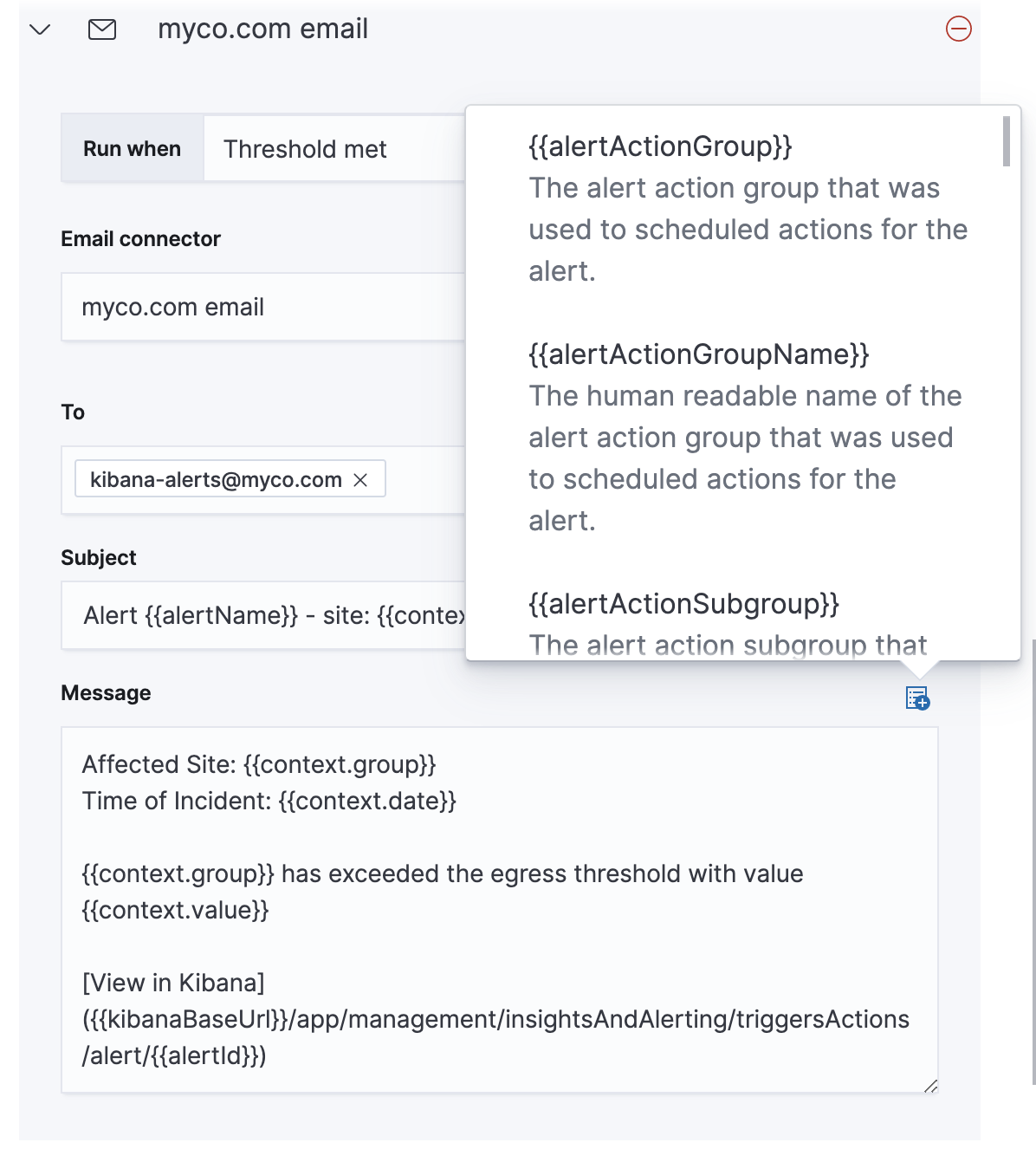The height and width of the screenshot is (1149, 1036).
Task: Click the Message field label
Action: point(106,693)
